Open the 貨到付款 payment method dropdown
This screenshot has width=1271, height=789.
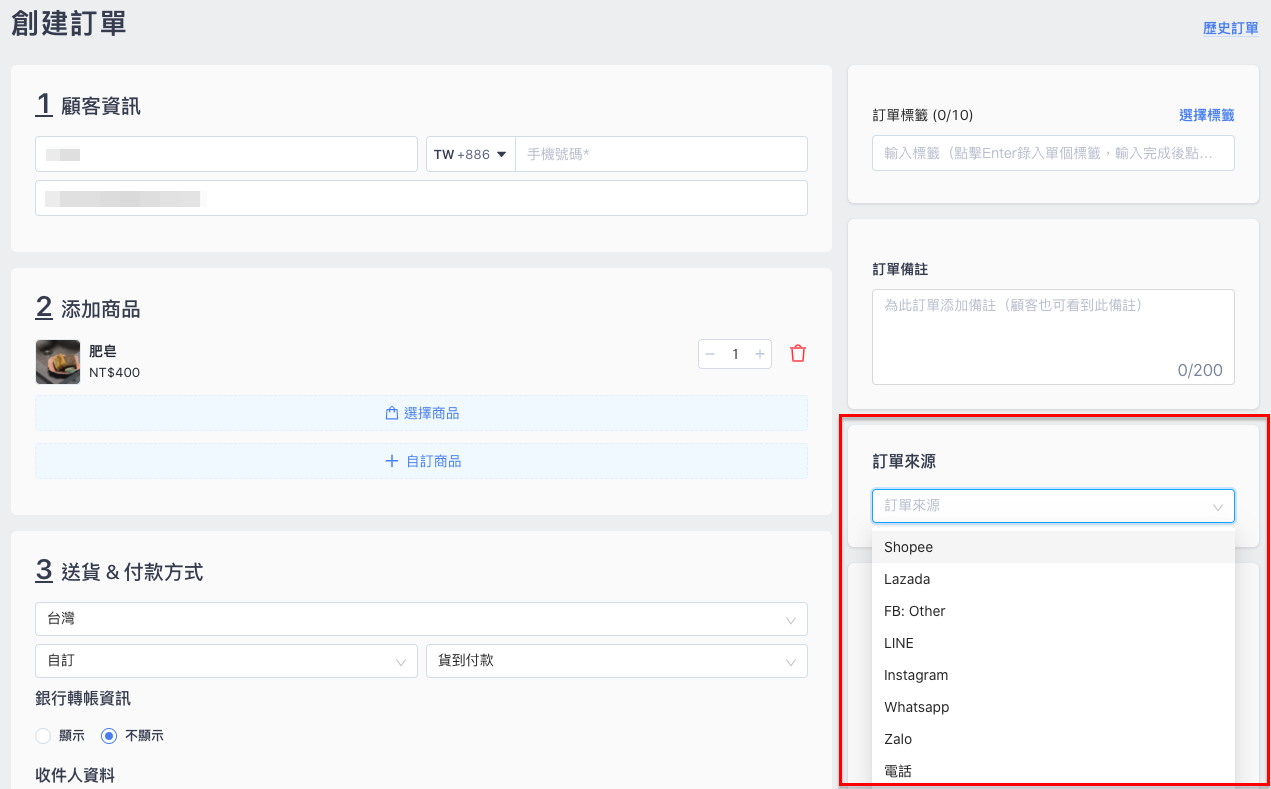(617, 661)
